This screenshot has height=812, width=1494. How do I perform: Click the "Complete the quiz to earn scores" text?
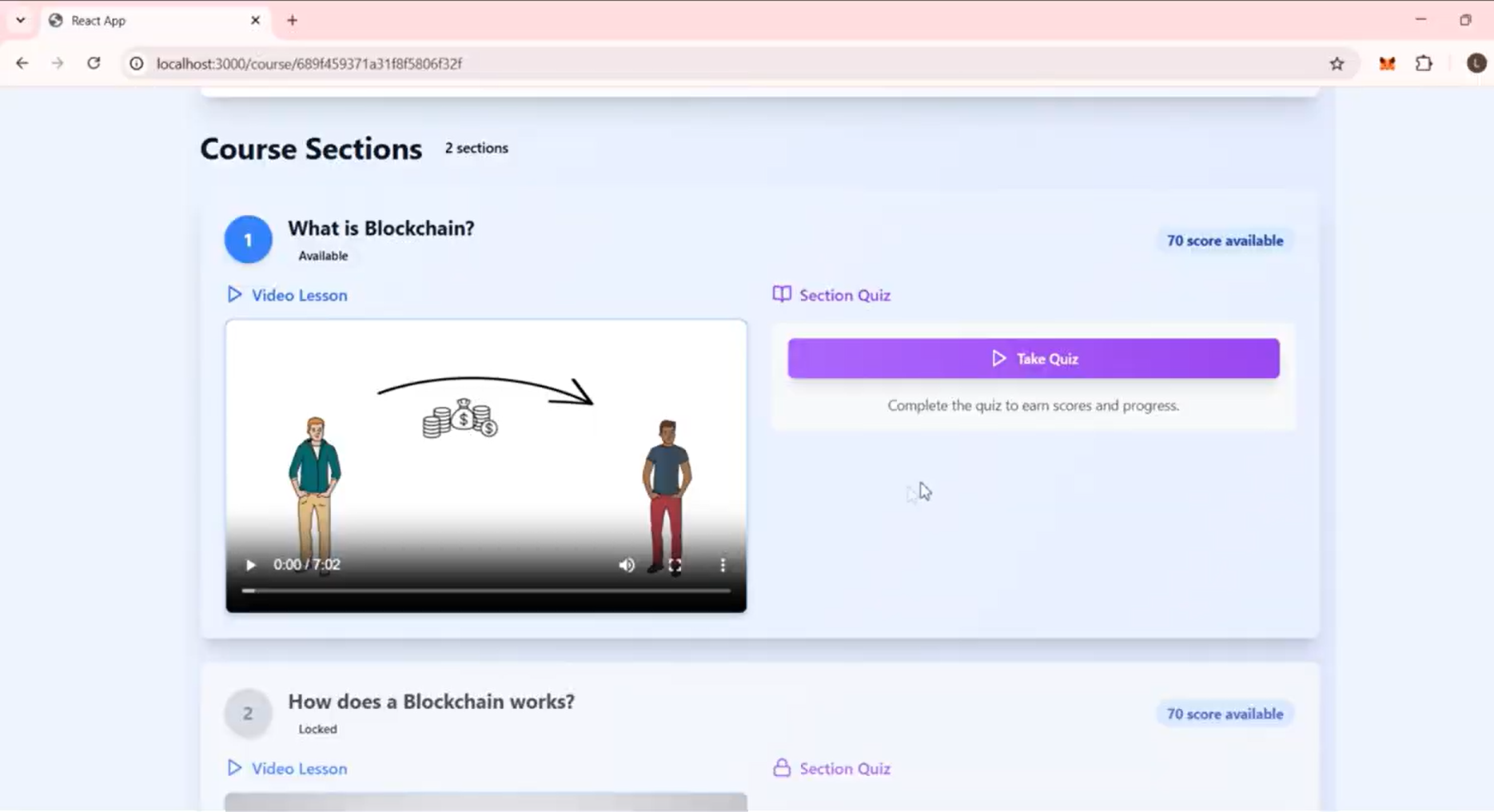pyautogui.click(x=1033, y=405)
